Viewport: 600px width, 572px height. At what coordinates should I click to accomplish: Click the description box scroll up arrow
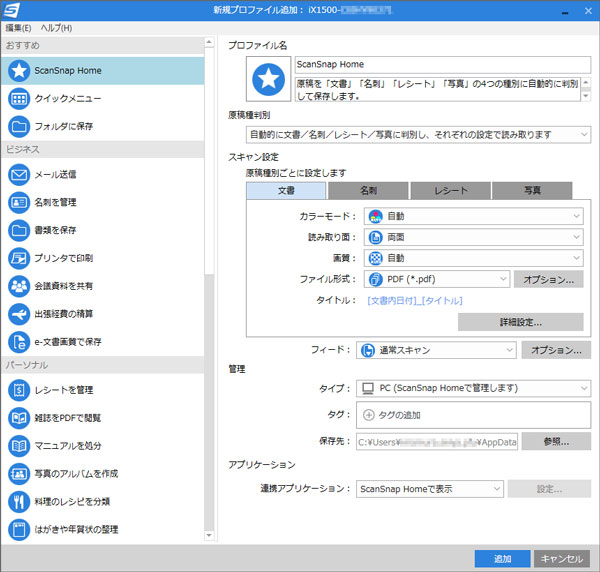click(586, 82)
